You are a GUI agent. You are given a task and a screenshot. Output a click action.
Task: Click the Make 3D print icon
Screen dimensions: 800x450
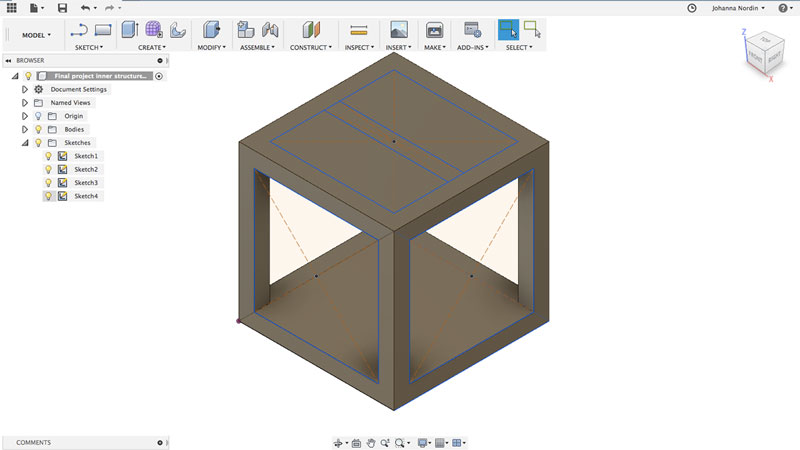(434, 30)
